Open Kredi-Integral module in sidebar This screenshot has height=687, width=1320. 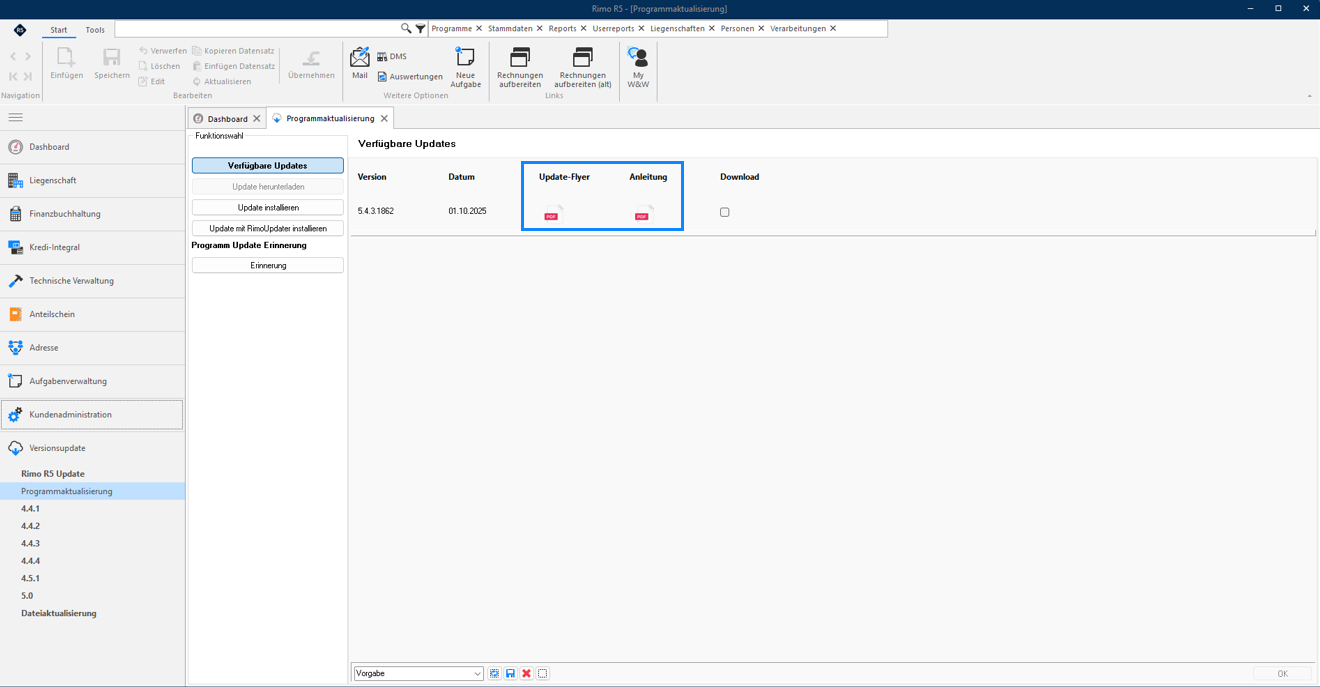pos(92,247)
